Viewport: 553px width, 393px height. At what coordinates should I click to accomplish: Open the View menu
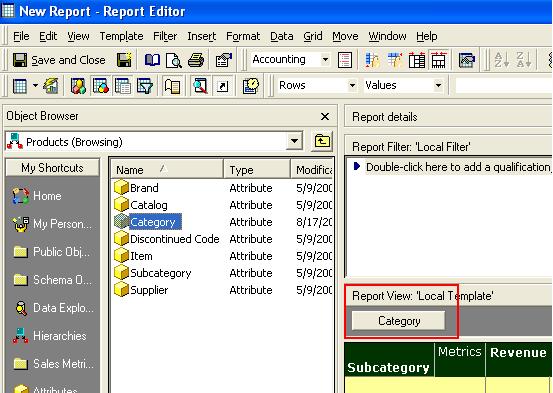click(x=78, y=36)
